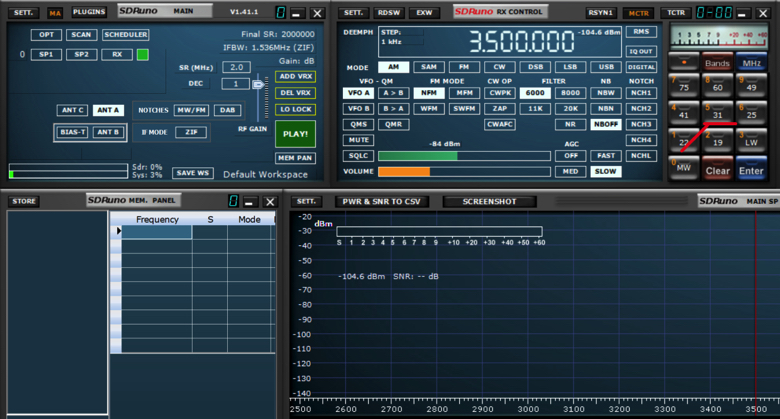
Task: Click the SCREENSHOT button
Action: tap(489, 202)
